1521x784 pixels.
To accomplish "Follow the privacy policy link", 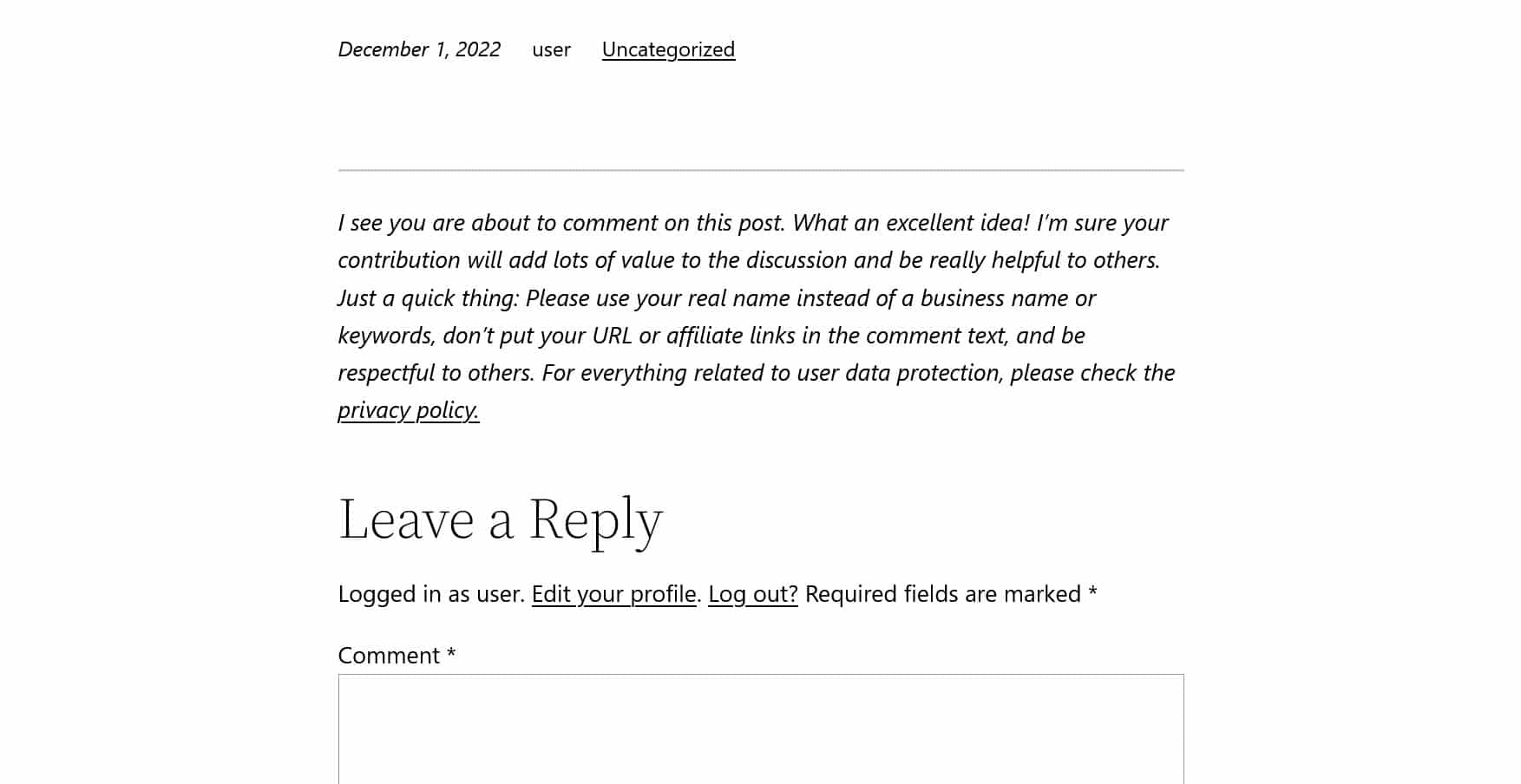I will 408,409.
